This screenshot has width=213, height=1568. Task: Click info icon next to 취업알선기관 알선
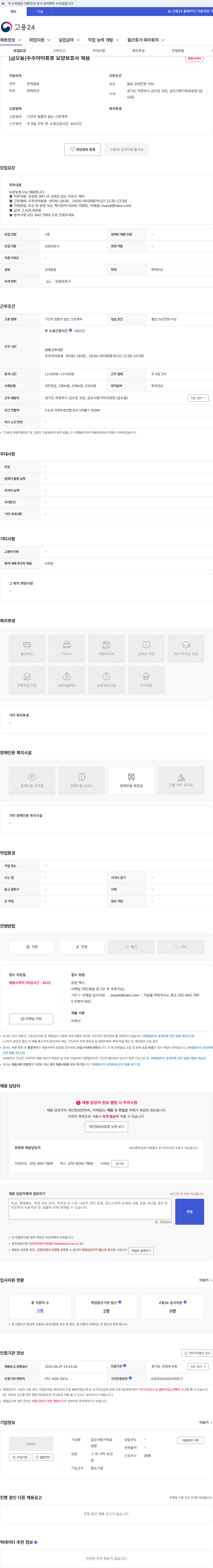(120, 1302)
